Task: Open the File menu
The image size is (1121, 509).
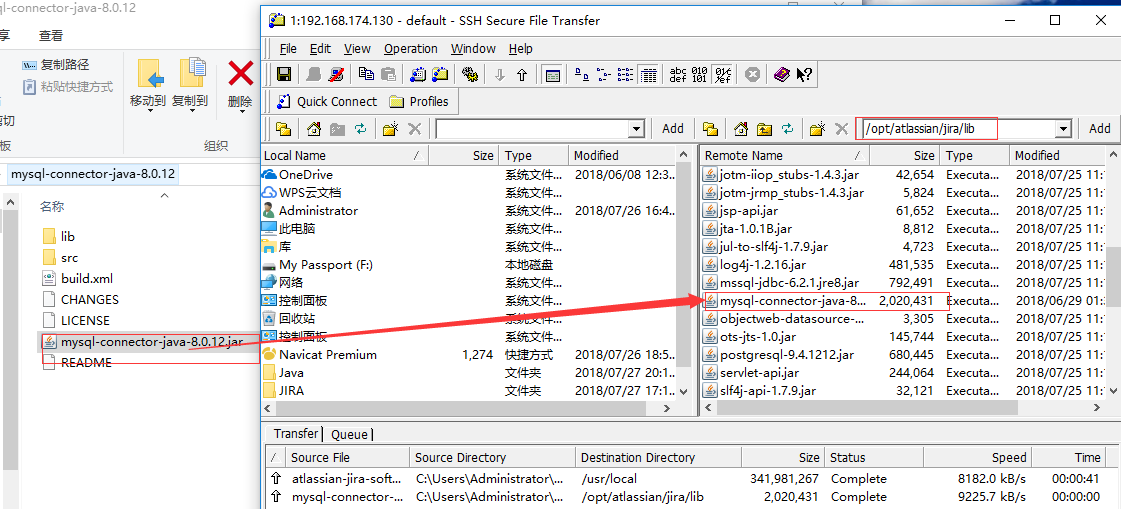Action: point(288,49)
